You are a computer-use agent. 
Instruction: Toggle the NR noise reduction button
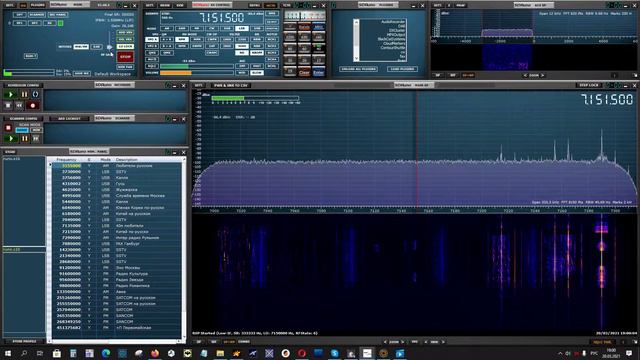click(242, 53)
